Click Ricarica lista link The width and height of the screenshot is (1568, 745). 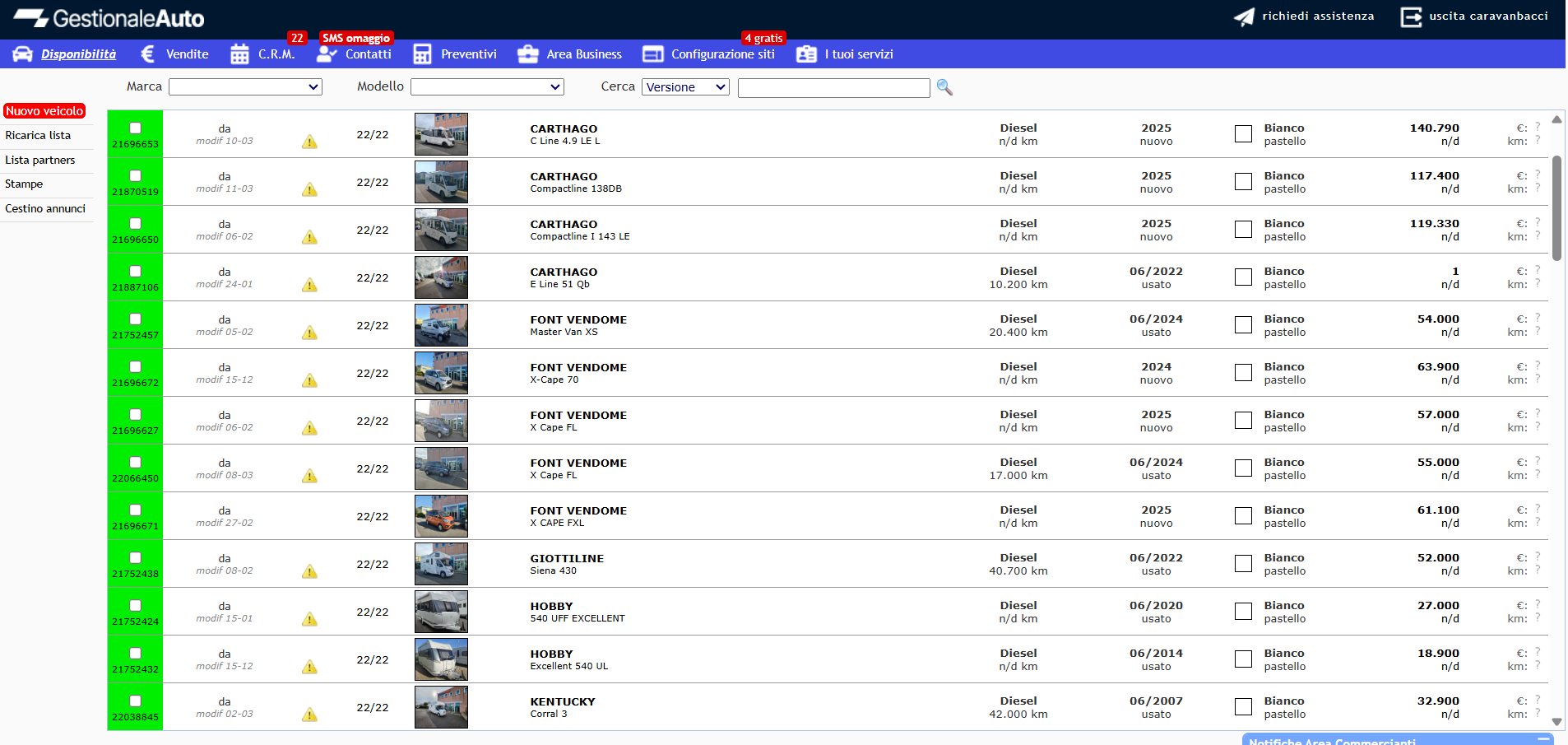pos(38,135)
